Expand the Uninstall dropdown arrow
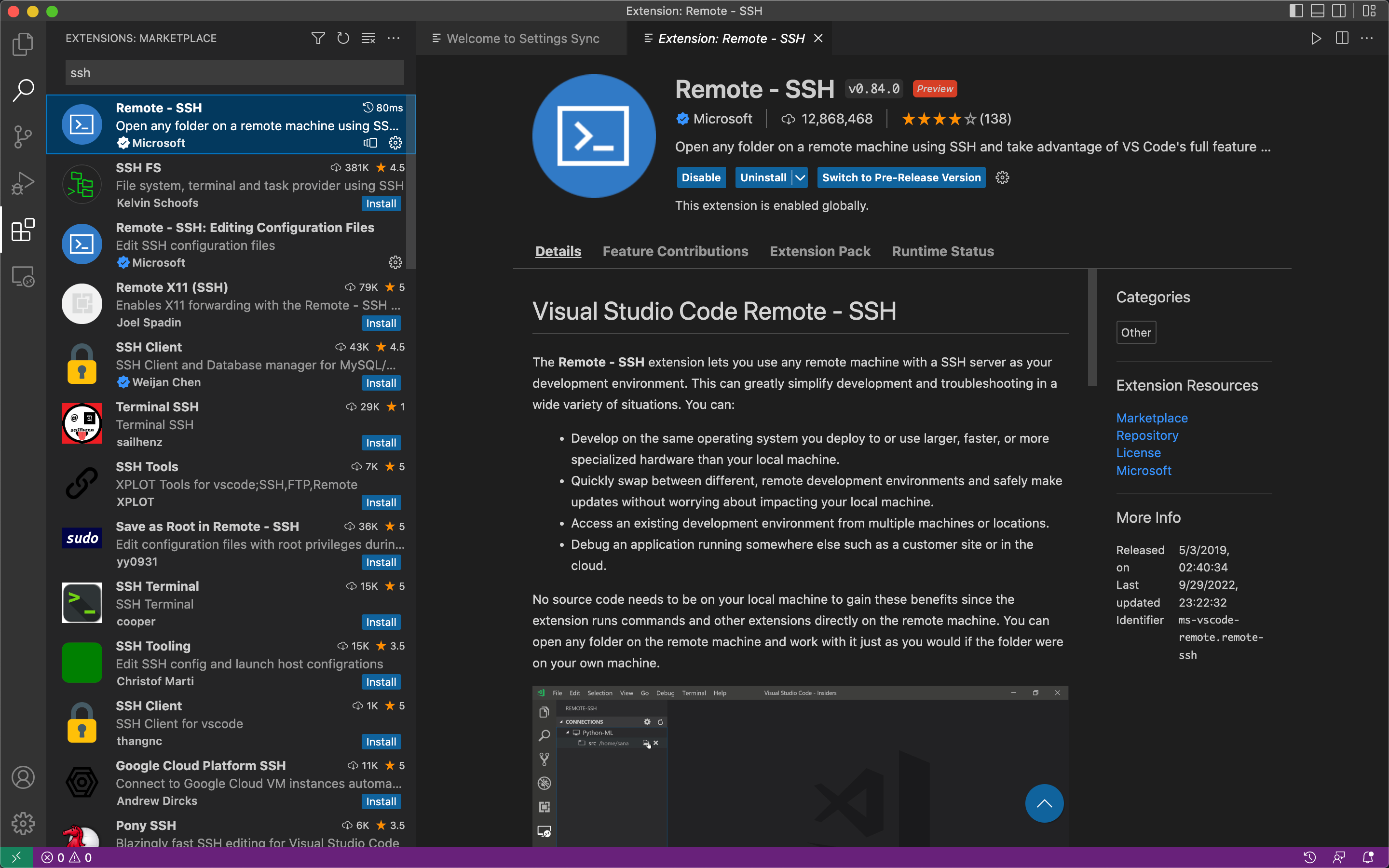 click(800, 178)
